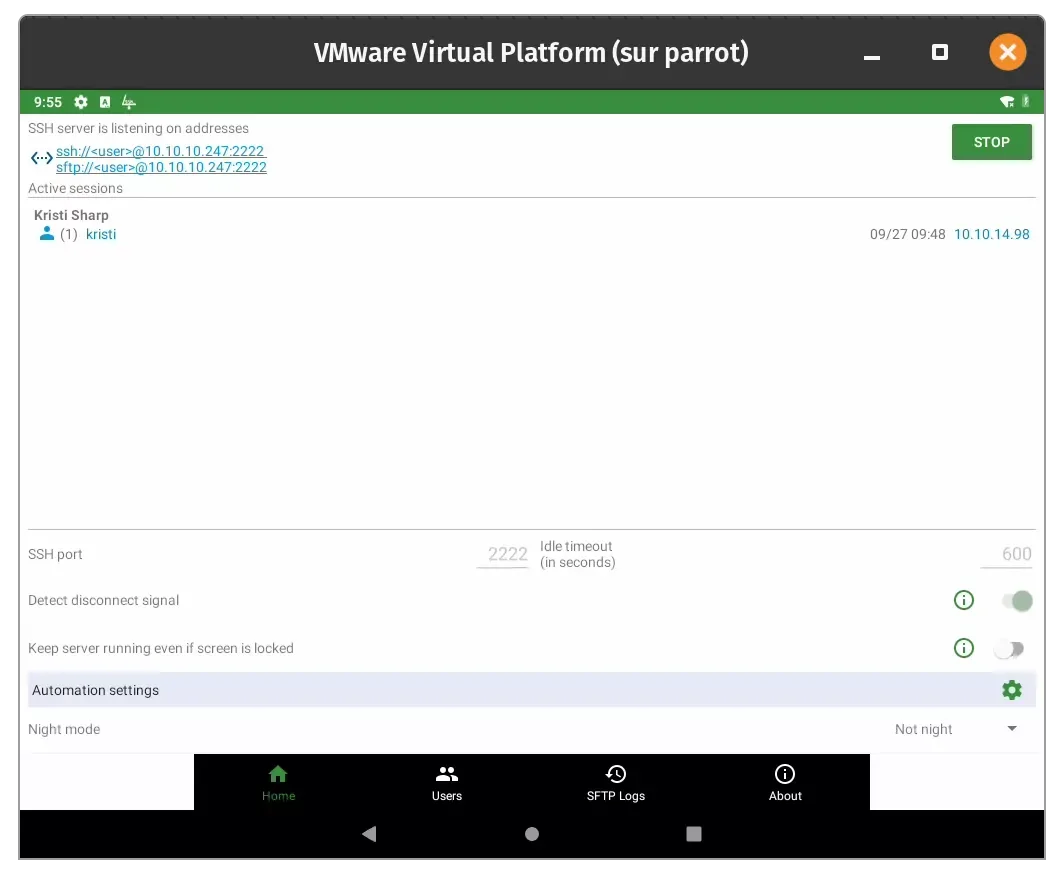Maximize the VMware Virtual Platform window

(940, 52)
